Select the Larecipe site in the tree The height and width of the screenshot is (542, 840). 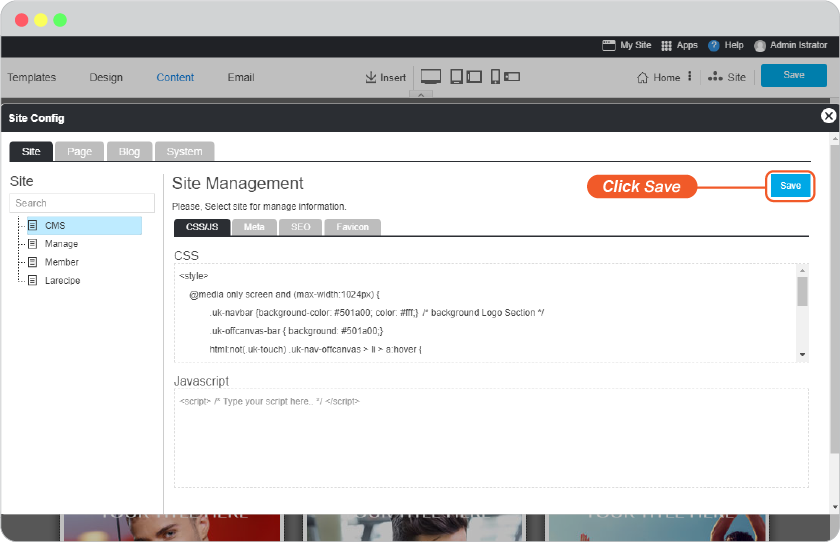(62, 280)
